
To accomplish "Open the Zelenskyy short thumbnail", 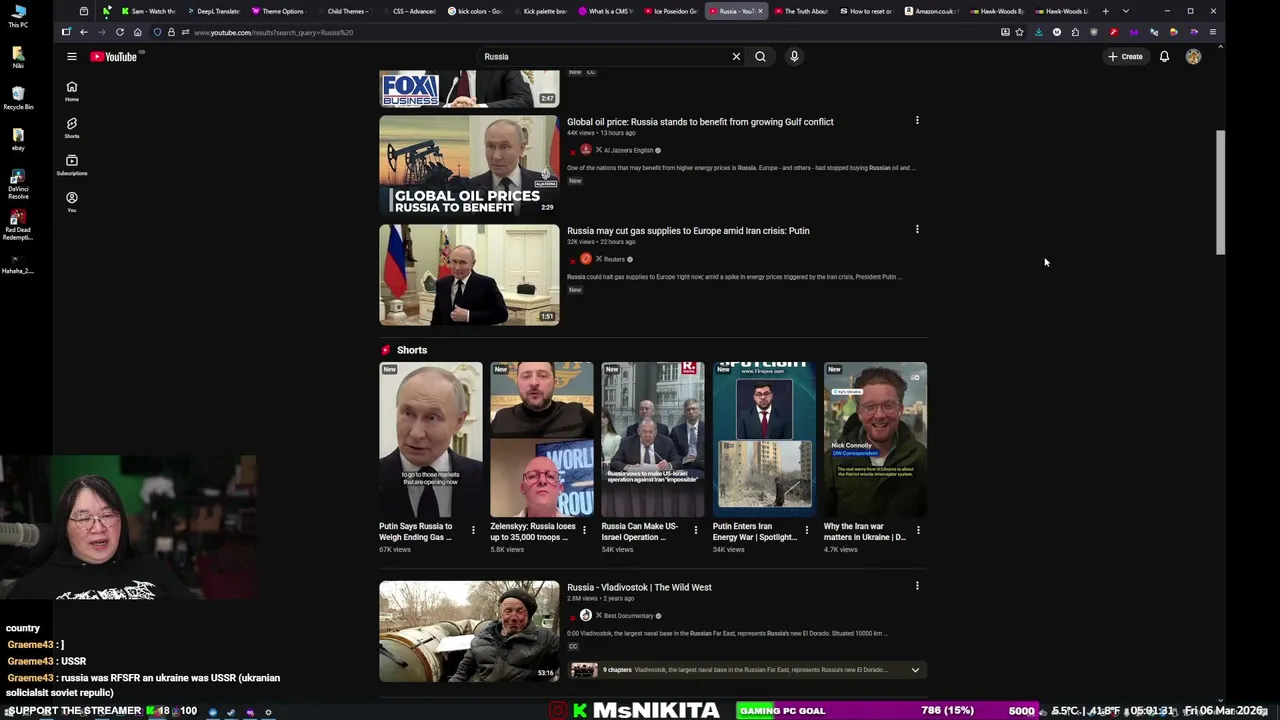I will click(x=541, y=439).
